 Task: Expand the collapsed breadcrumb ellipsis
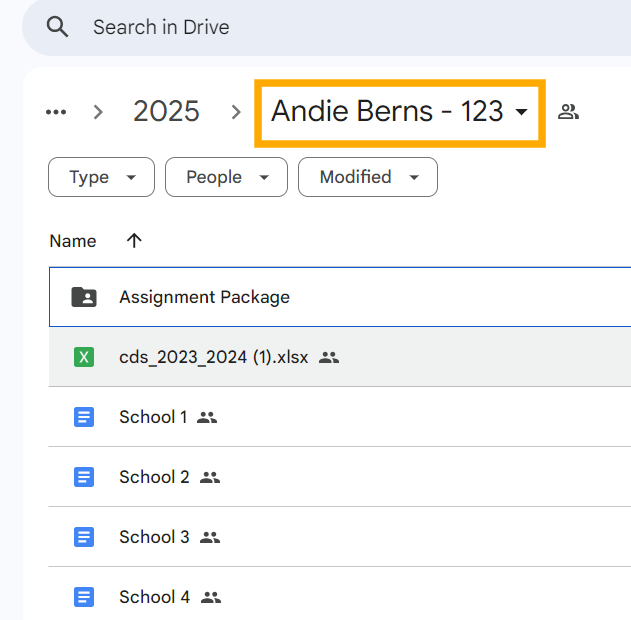(56, 112)
